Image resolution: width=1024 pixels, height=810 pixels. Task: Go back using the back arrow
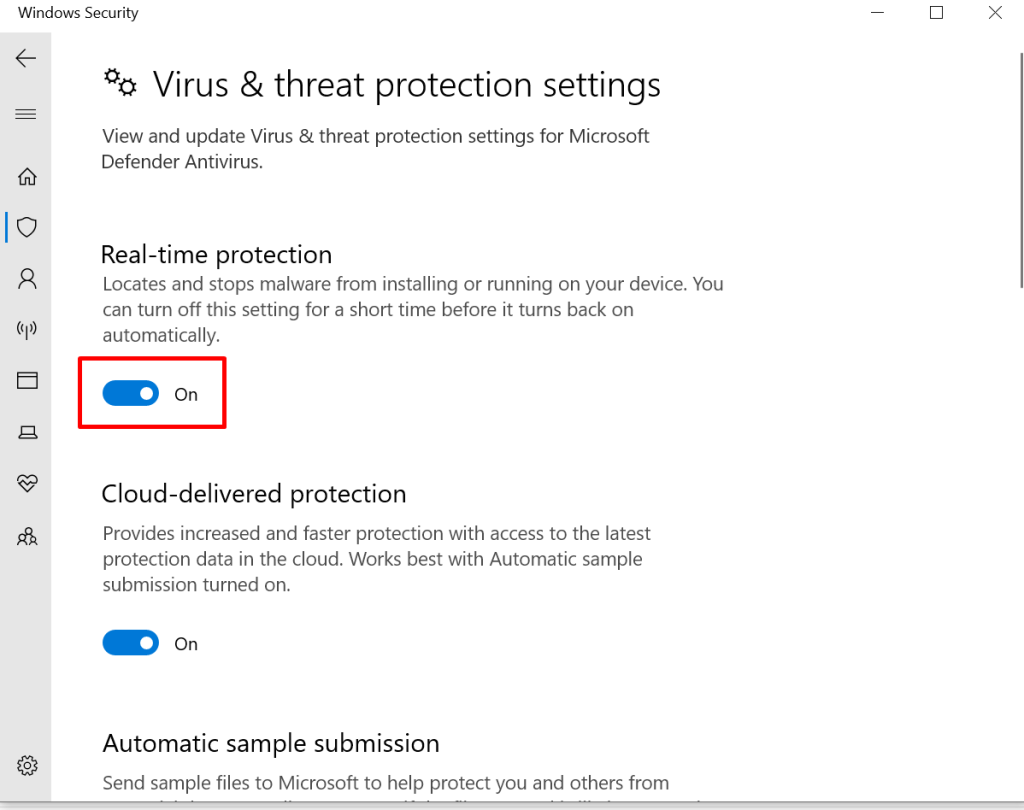(26, 59)
